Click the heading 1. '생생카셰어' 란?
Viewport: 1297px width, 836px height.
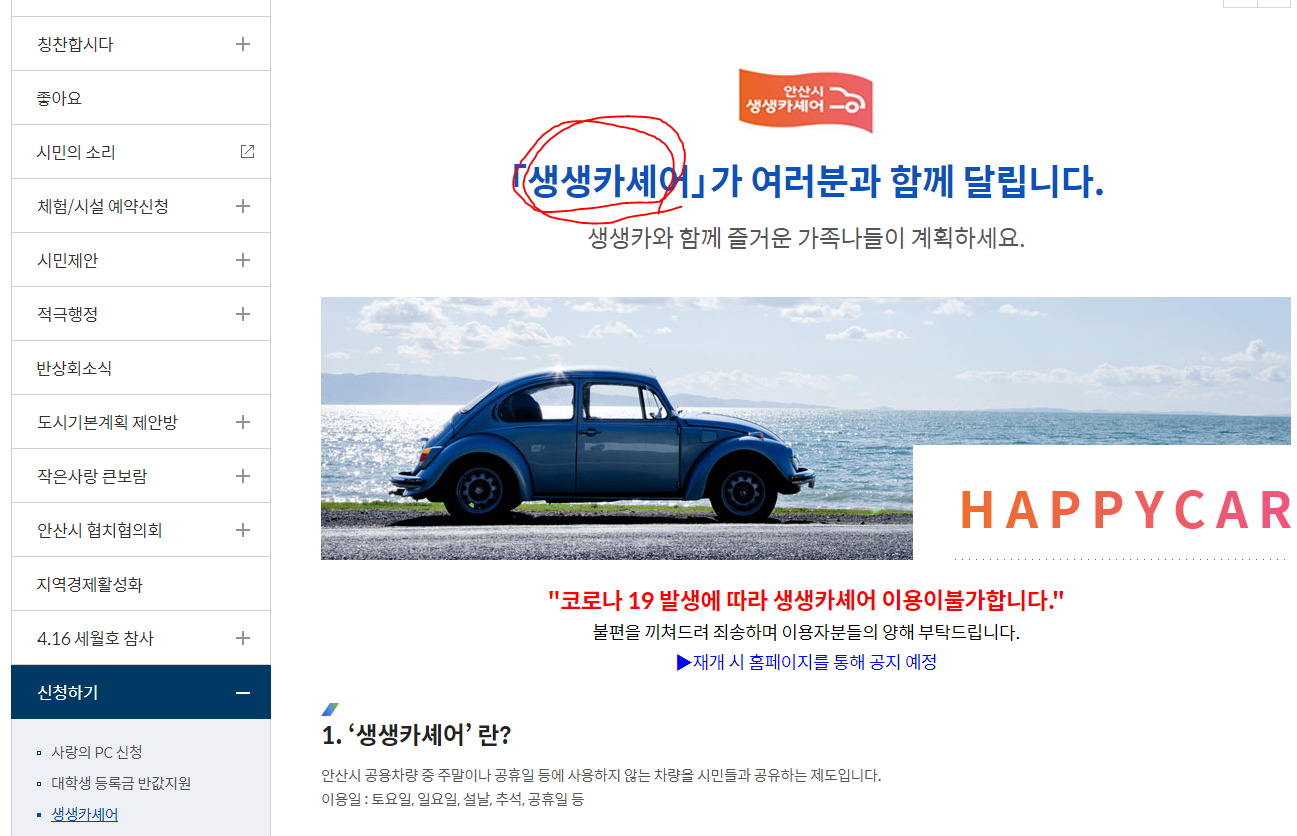pyautogui.click(x=417, y=735)
